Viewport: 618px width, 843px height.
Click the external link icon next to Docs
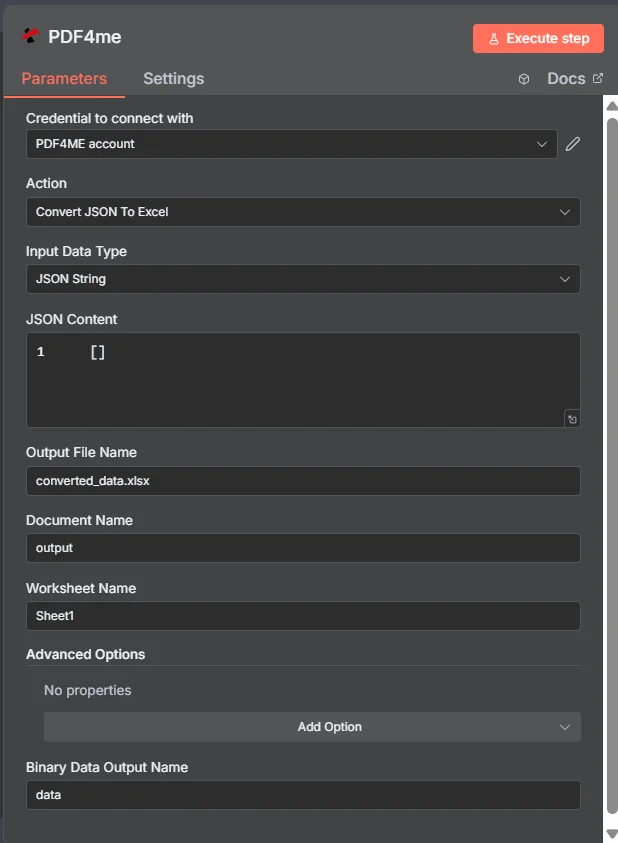click(x=598, y=78)
